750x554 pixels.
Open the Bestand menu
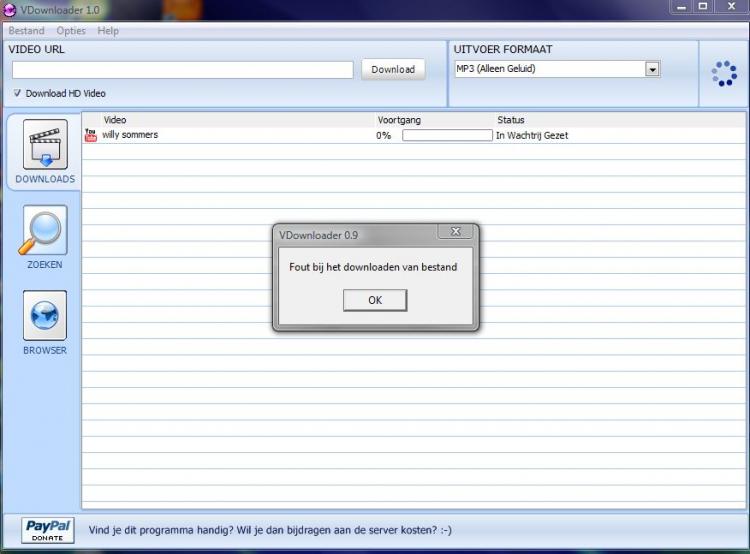point(26,31)
